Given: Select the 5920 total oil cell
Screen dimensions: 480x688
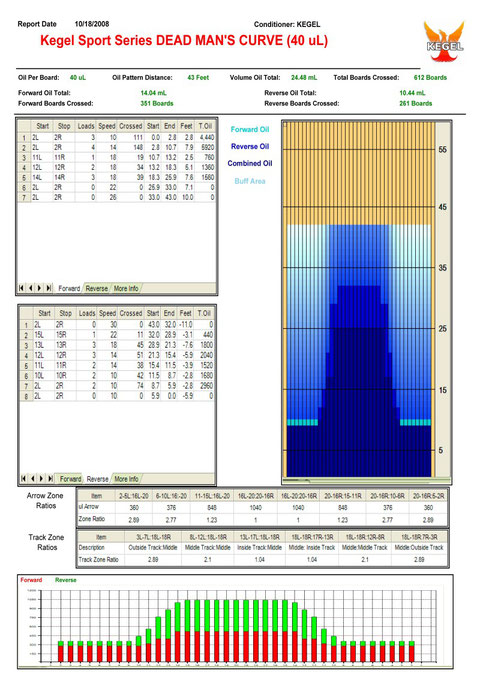Looking at the screenshot, I should click(x=205, y=147).
